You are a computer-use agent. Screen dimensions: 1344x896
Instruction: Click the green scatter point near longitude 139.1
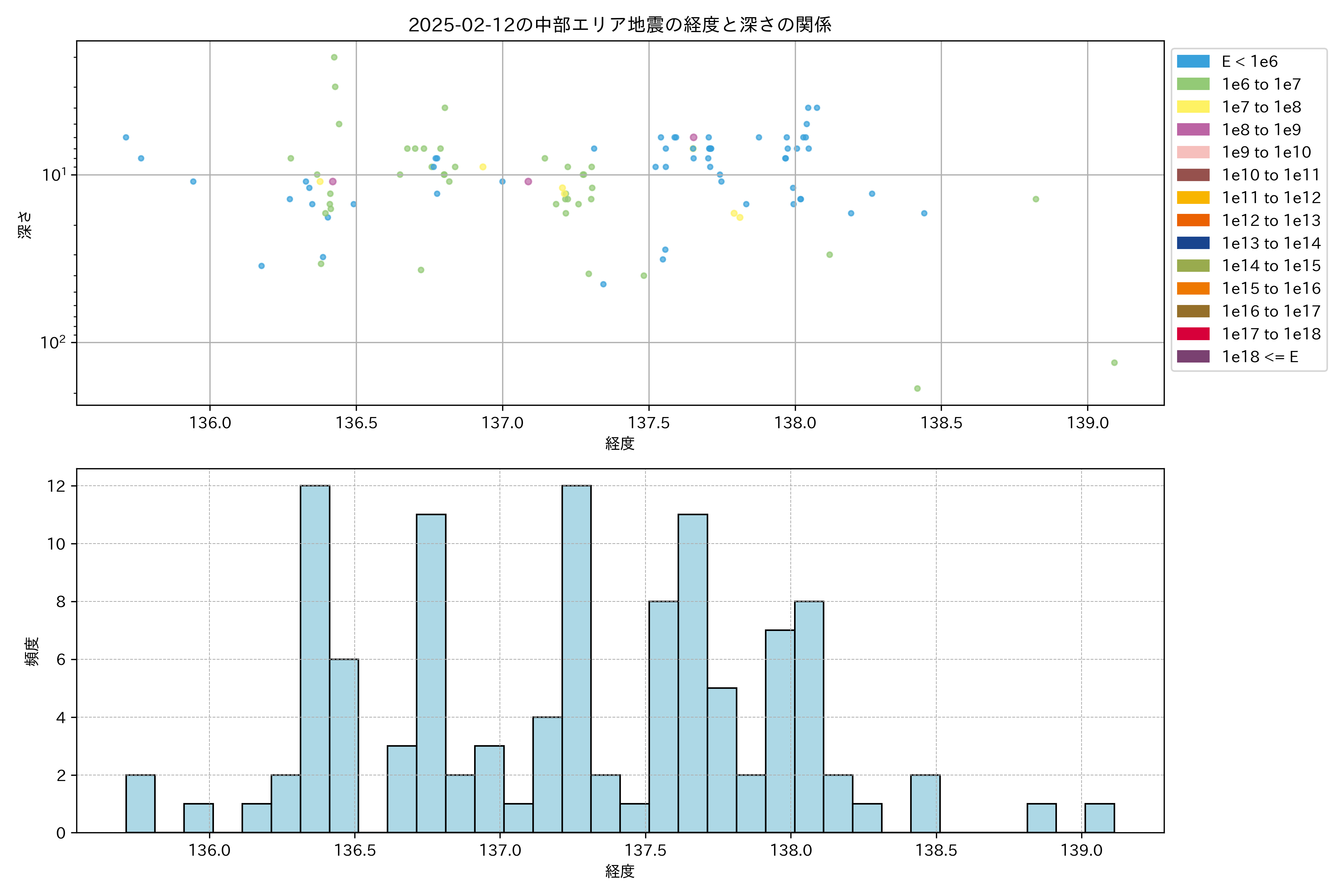coord(1114,363)
